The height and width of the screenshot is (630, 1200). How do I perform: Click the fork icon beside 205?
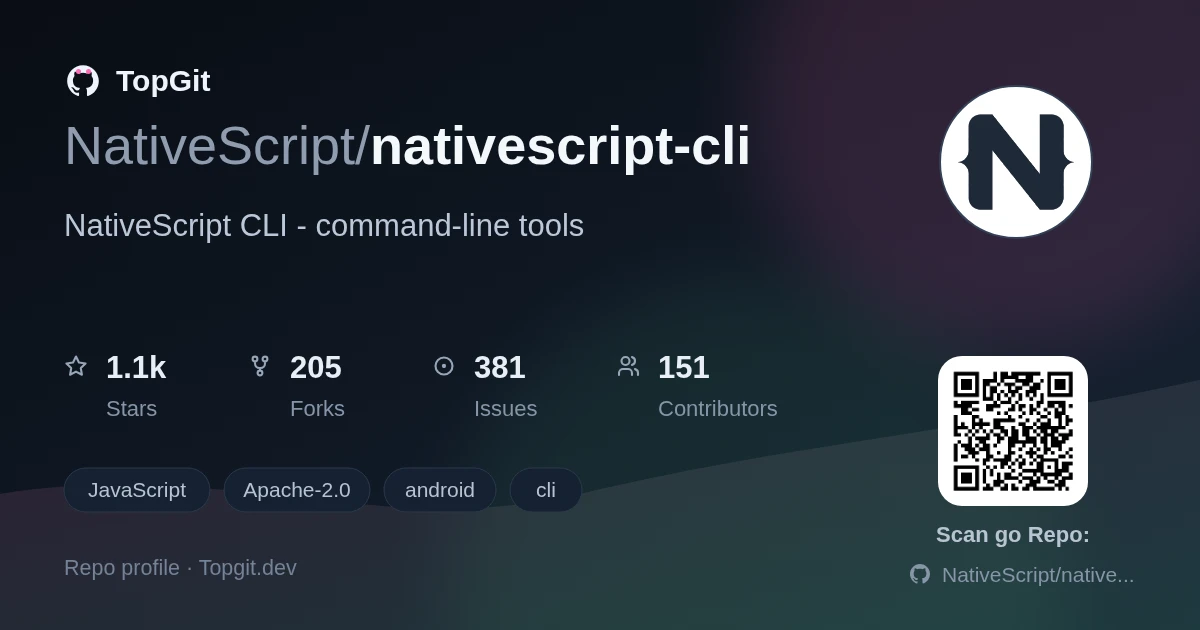coord(260,366)
